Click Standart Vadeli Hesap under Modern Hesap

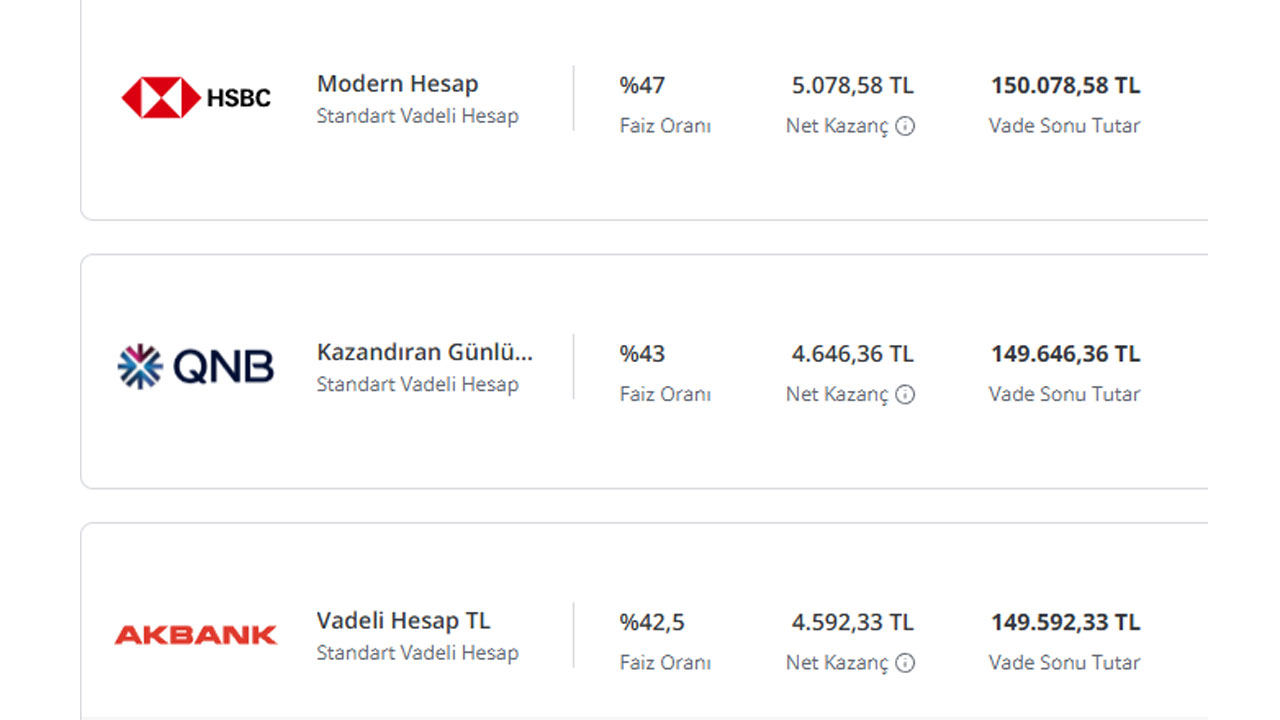[418, 116]
